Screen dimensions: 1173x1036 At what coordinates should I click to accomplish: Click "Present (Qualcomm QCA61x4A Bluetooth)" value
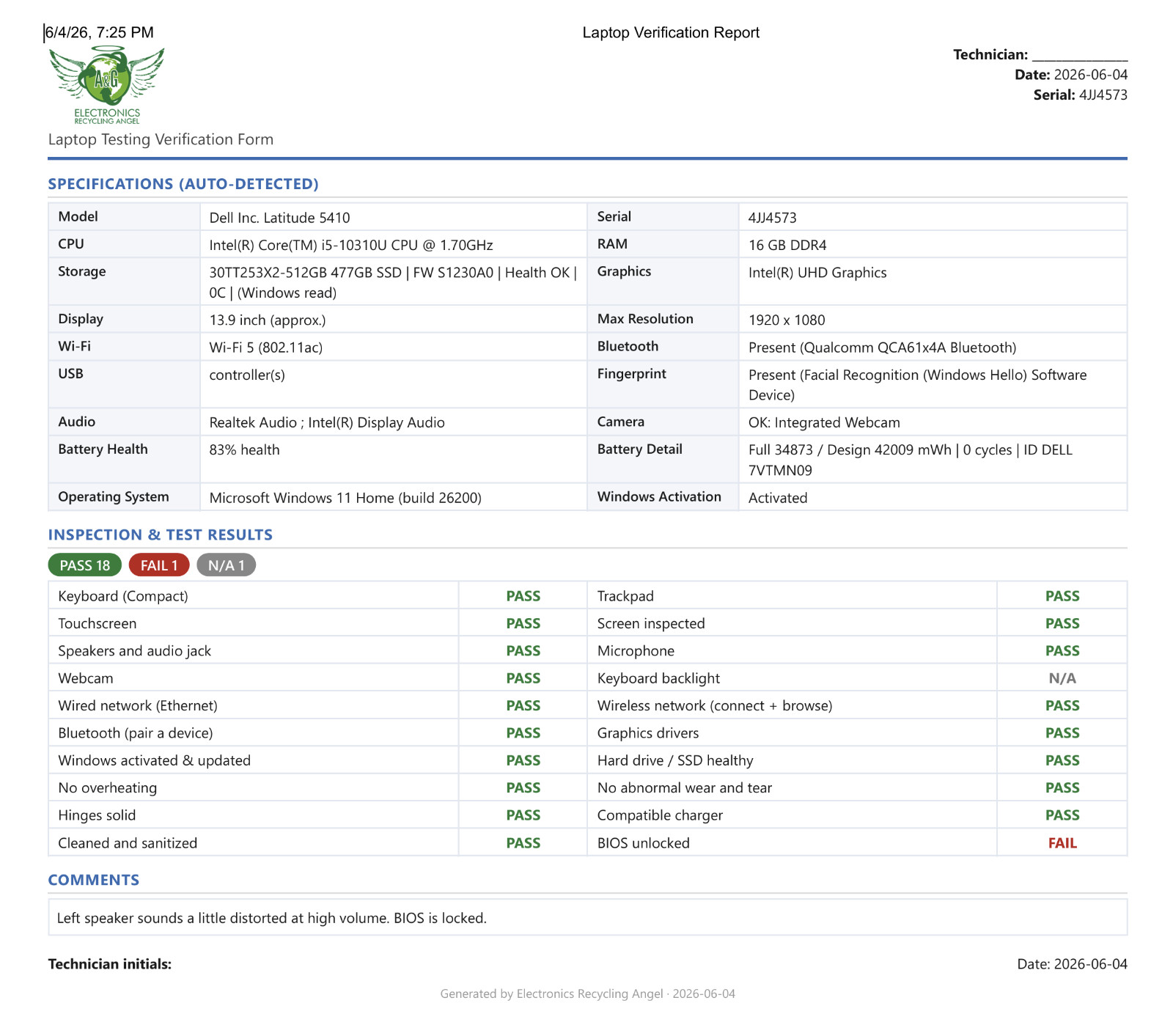[883, 347]
